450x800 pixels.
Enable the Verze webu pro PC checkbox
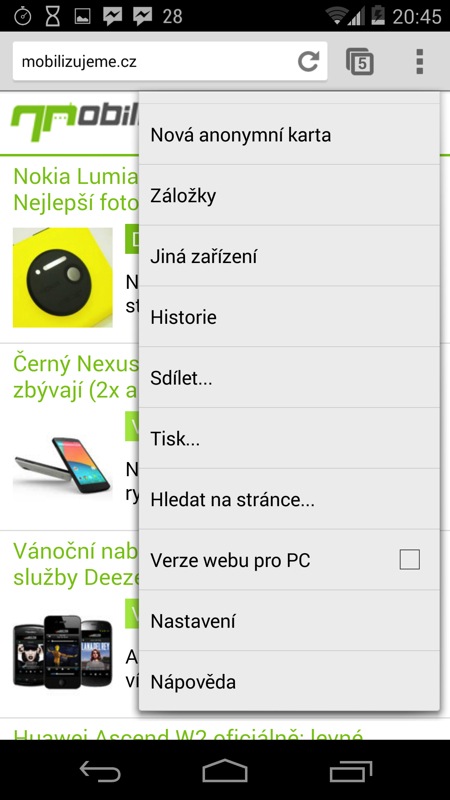(410, 560)
